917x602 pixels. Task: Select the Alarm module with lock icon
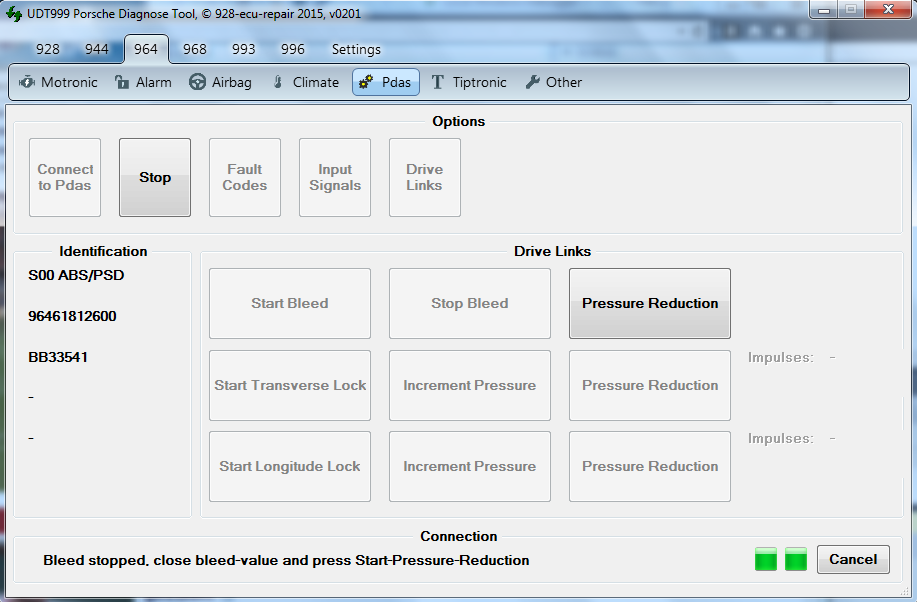click(143, 82)
